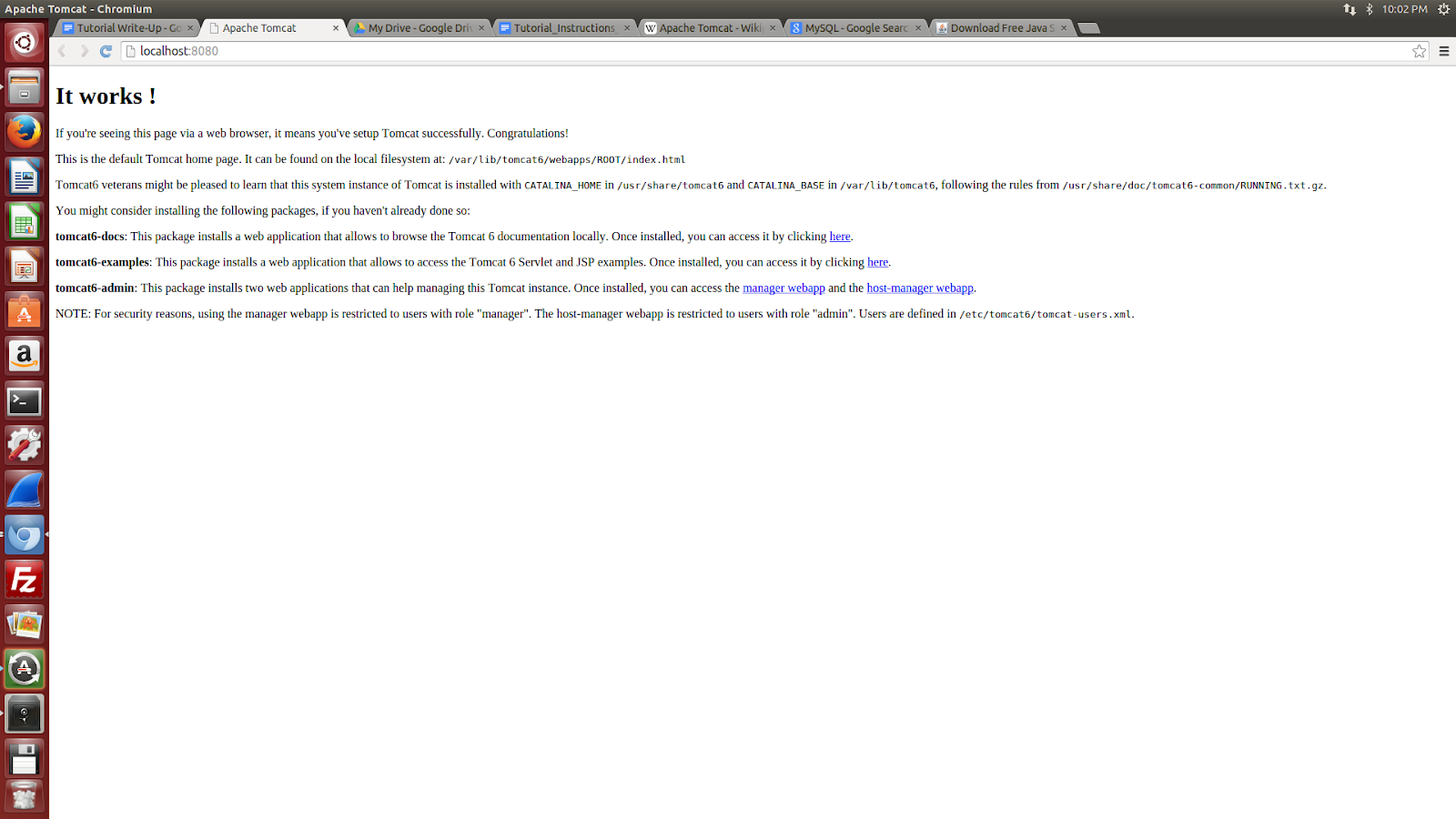This screenshot has height=819, width=1456.
Task: Click the /etc/tomcat6/tomcat-users.xml path text
Action: point(1045,315)
